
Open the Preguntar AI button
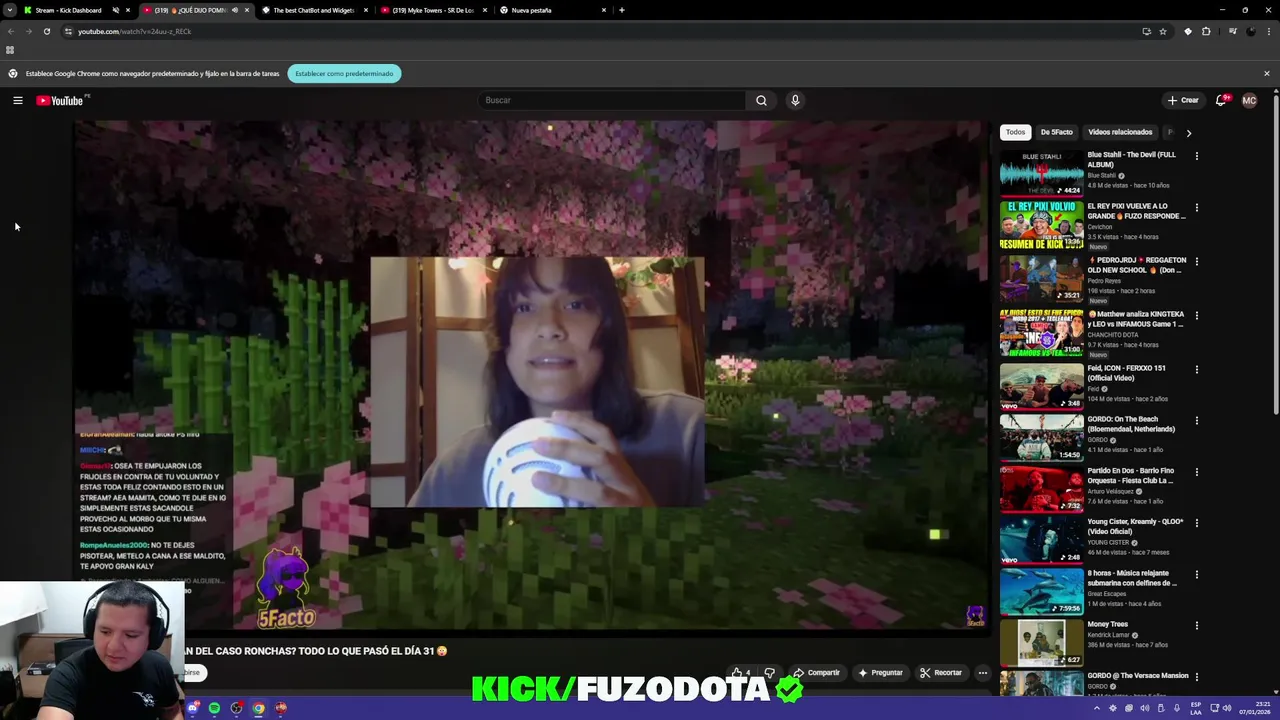click(x=880, y=673)
